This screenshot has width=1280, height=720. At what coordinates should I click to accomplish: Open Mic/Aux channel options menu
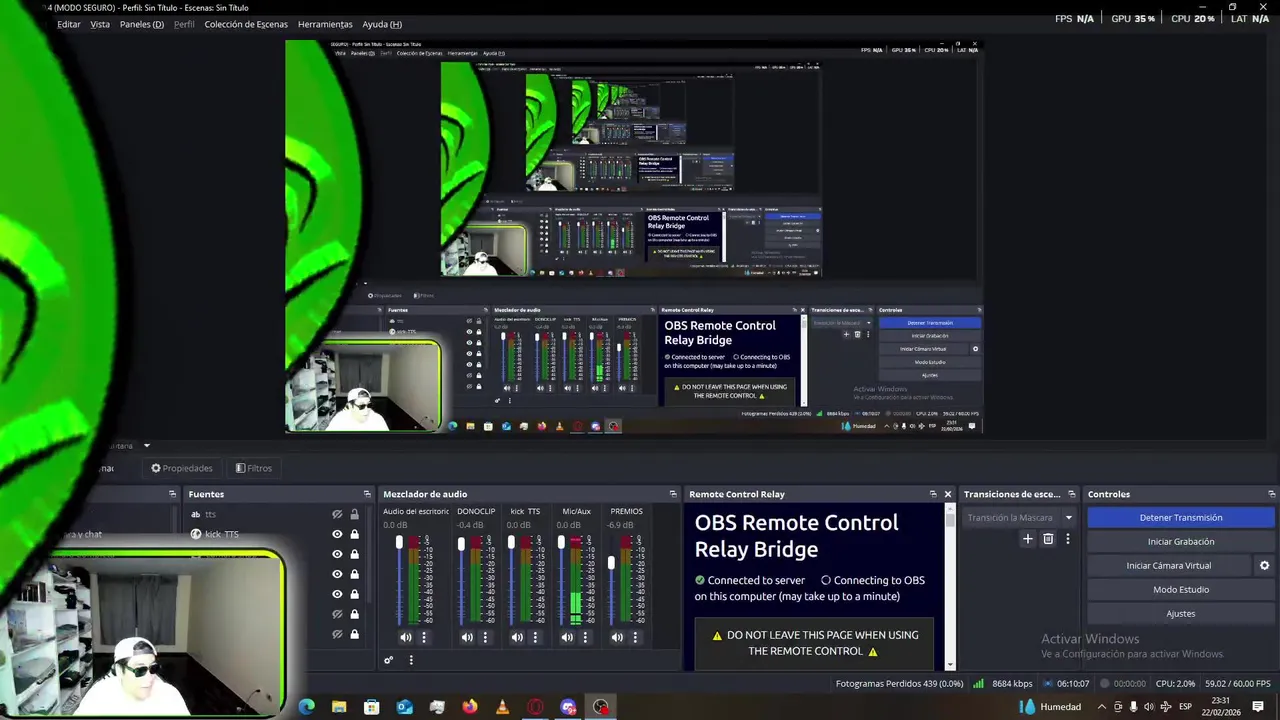click(x=585, y=637)
